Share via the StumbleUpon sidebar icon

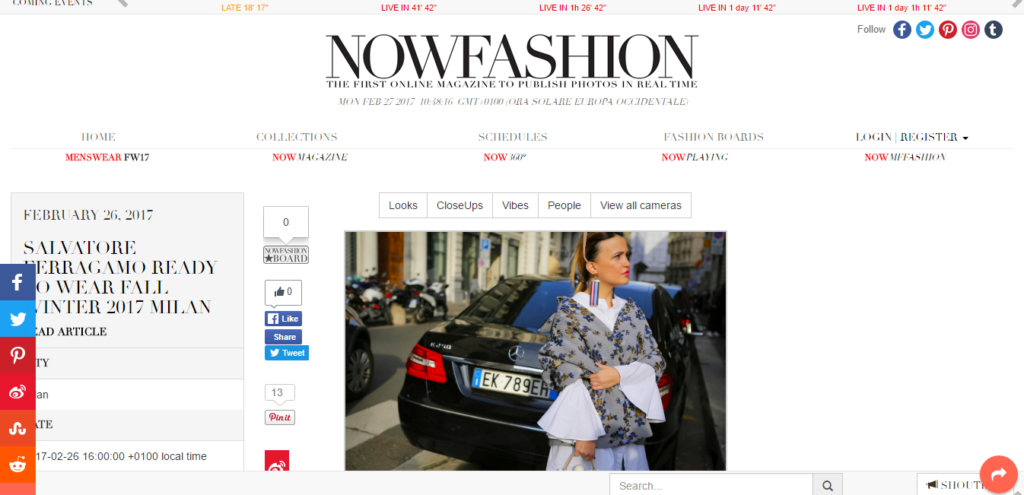[18, 429]
